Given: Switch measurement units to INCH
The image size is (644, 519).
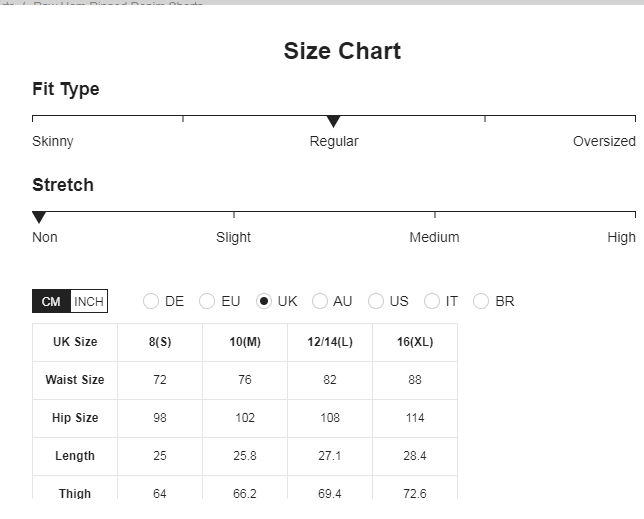Looking at the screenshot, I should pyautogui.click(x=89, y=302).
